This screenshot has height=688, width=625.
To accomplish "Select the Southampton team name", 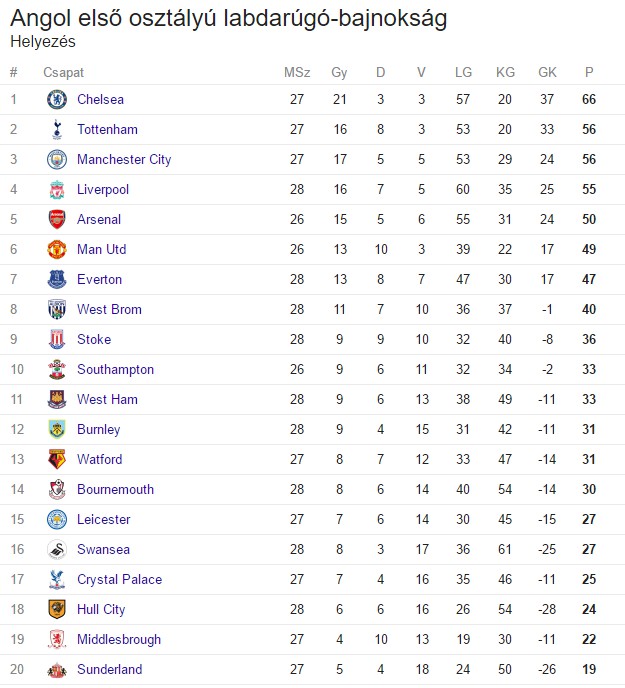I will pyautogui.click(x=115, y=369).
